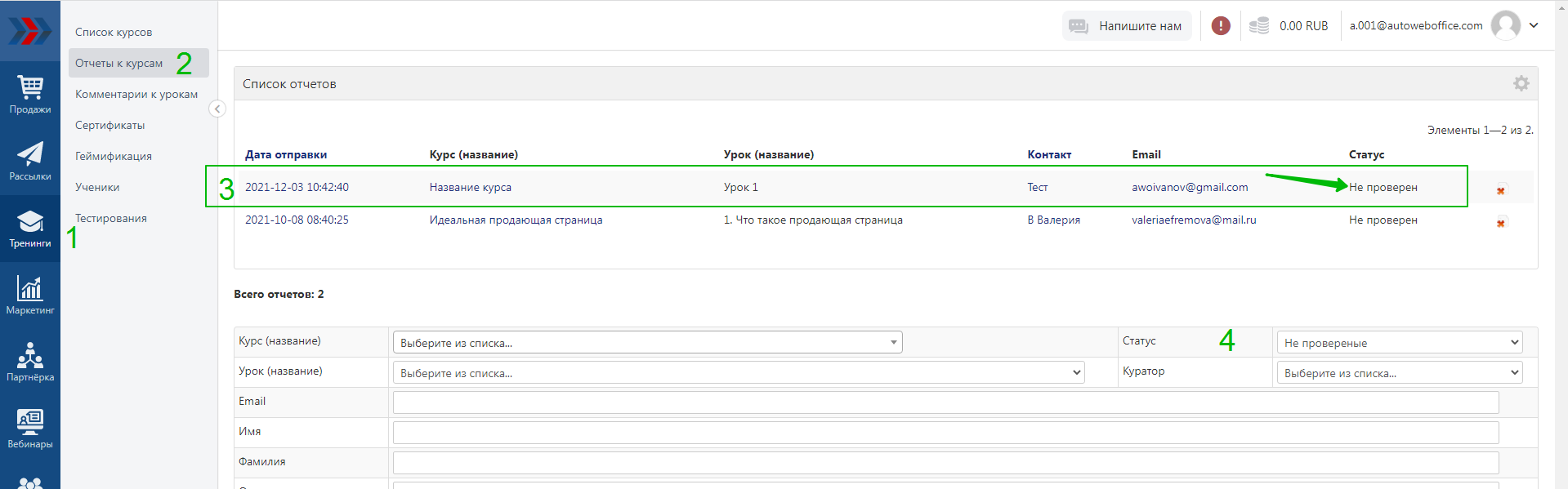Screen dimensions: 1568x489
Task: Expand the Курс (название) filter dropdown
Action: tap(647, 343)
